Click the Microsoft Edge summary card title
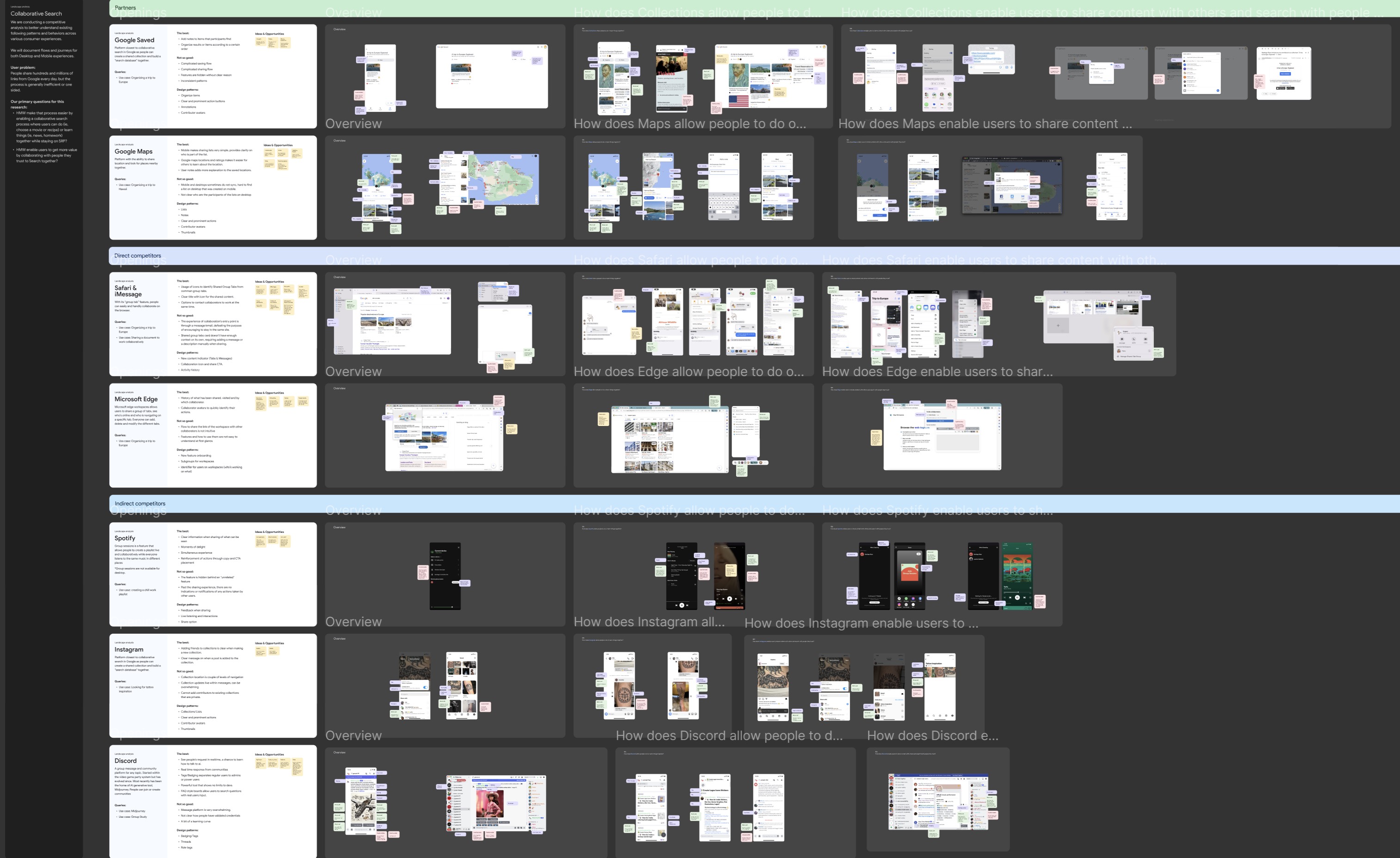This screenshot has height=858, width=1400. tap(136, 400)
